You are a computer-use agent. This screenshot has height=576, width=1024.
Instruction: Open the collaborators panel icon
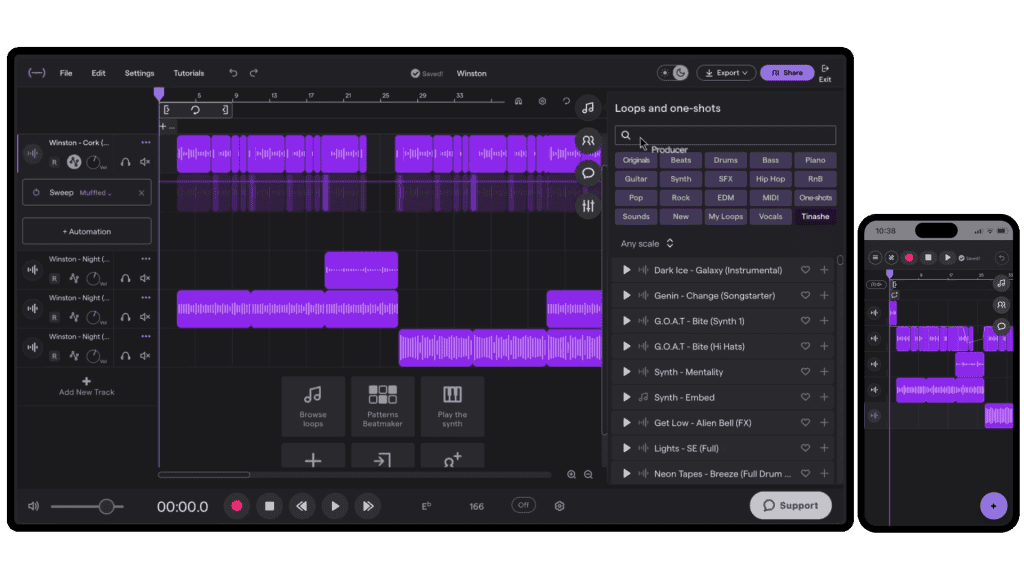click(x=588, y=140)
